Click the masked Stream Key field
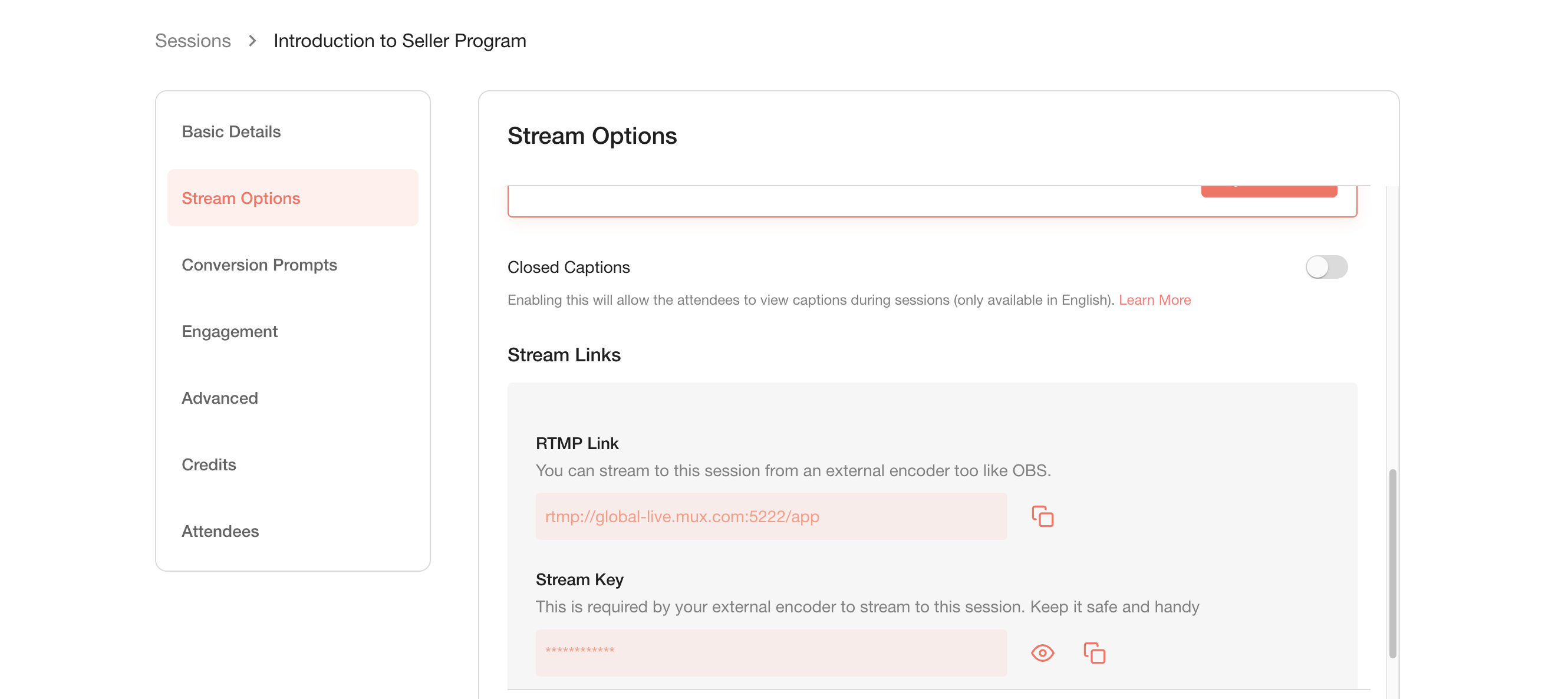Screen dimensions: 1568x699 click(770, 653)
